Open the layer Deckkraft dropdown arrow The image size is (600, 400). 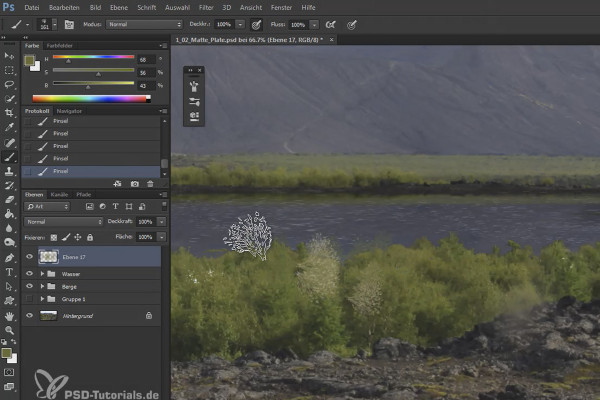click(x=162, y=222)
